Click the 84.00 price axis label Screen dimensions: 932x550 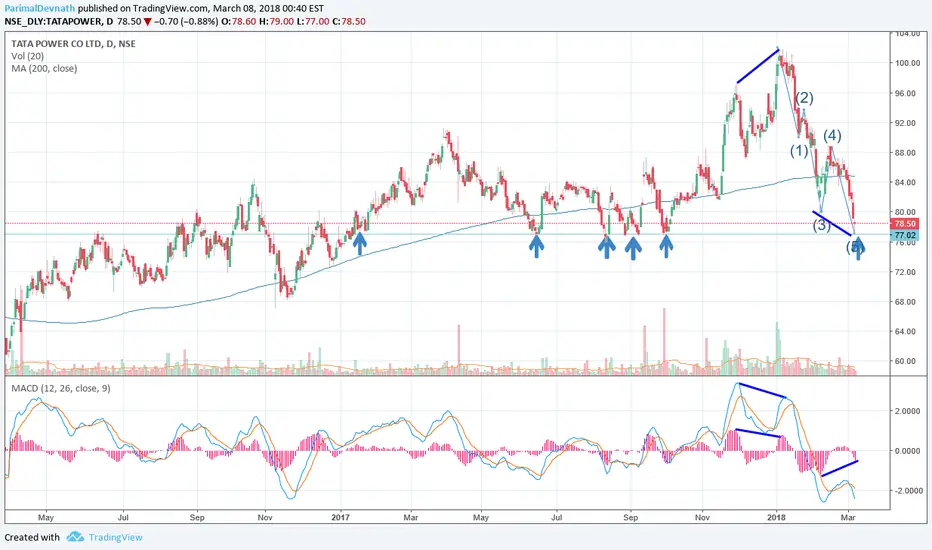(x=906, y=183)
